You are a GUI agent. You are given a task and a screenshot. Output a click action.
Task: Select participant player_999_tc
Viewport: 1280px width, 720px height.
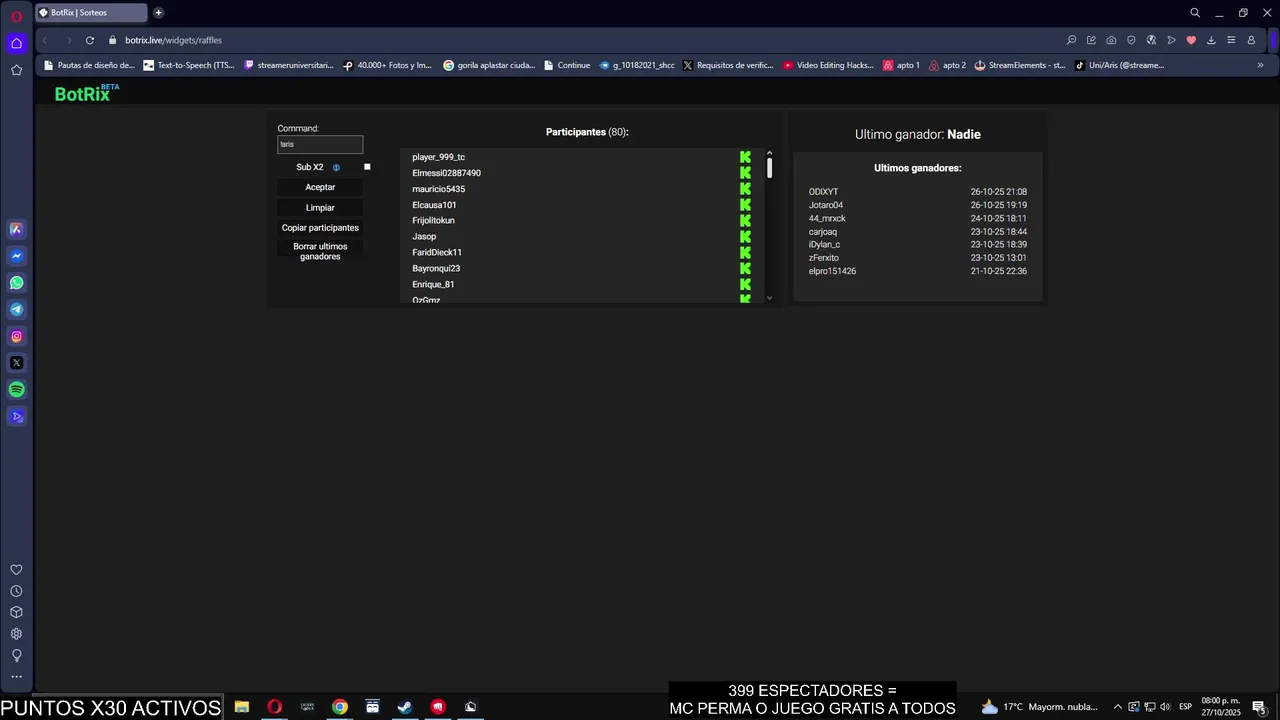438,157
